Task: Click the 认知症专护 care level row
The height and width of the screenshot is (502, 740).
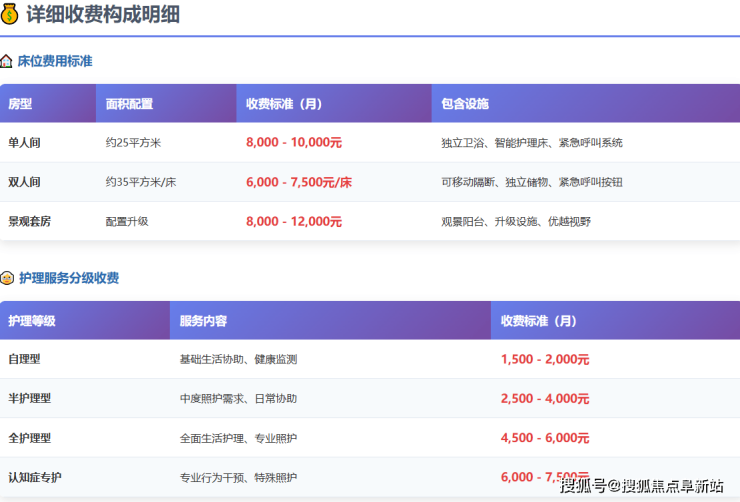Action: pyautogui.click(x=34, y=477)
